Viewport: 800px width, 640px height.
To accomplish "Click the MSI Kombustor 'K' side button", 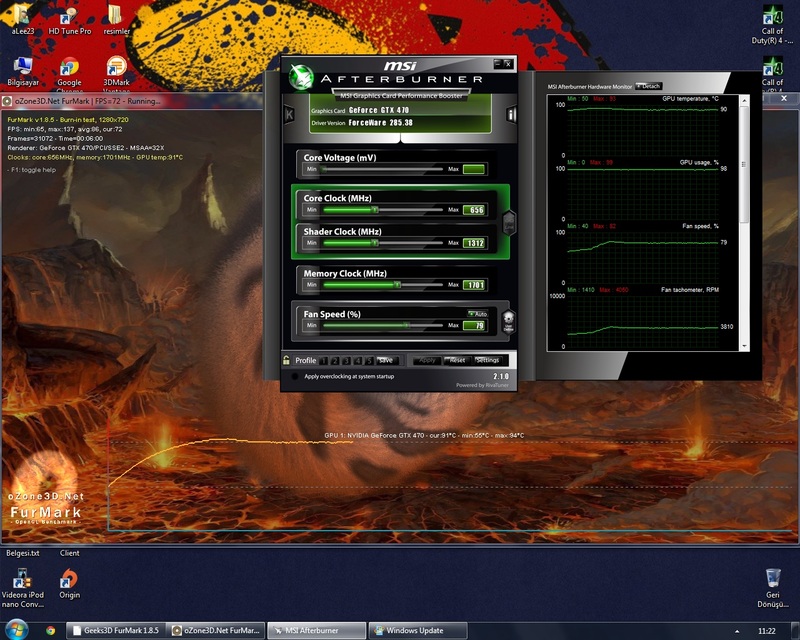I will [289, 114].
